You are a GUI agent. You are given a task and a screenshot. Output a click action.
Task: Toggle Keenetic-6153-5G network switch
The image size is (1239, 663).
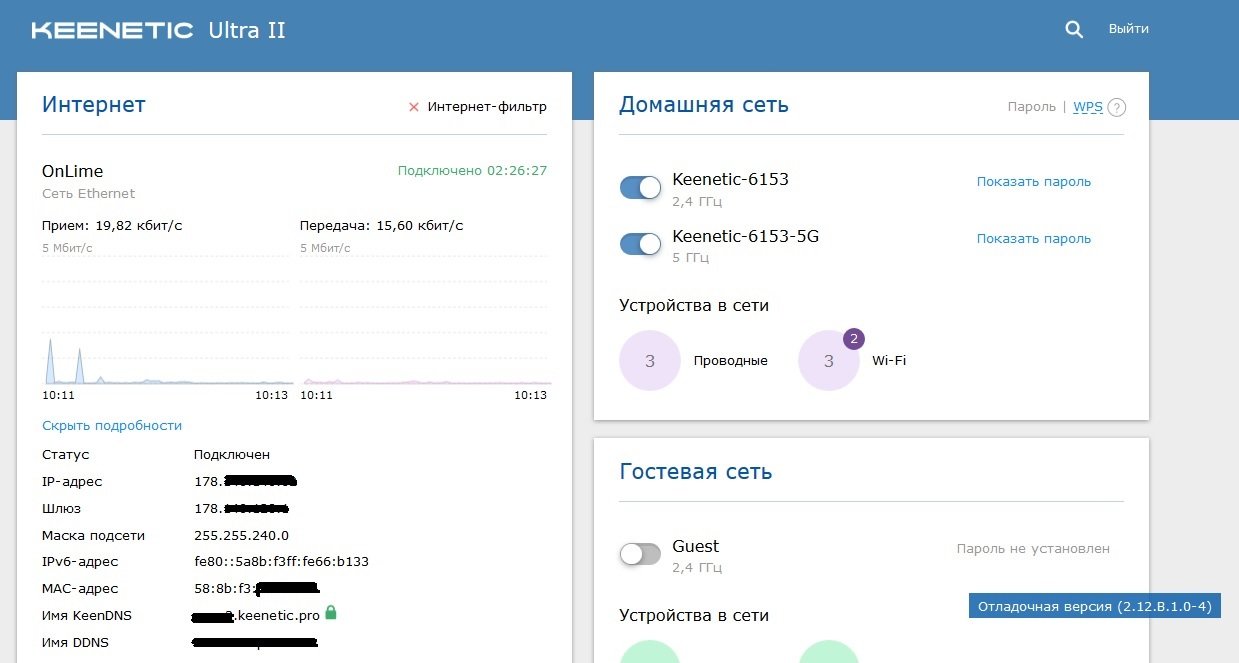point(640,243)
